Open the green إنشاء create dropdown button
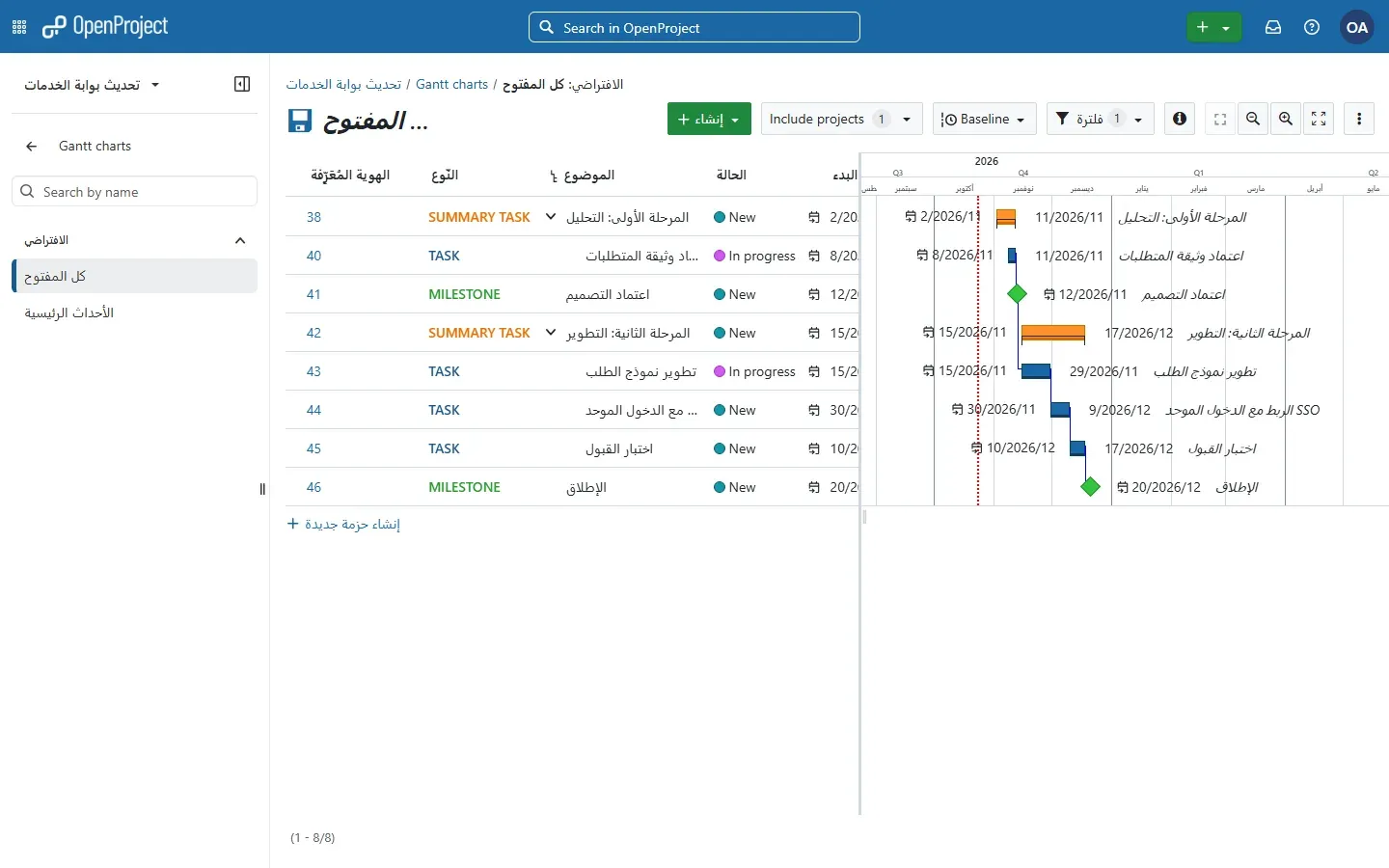The image size is (1389, 868). (709, 119)
